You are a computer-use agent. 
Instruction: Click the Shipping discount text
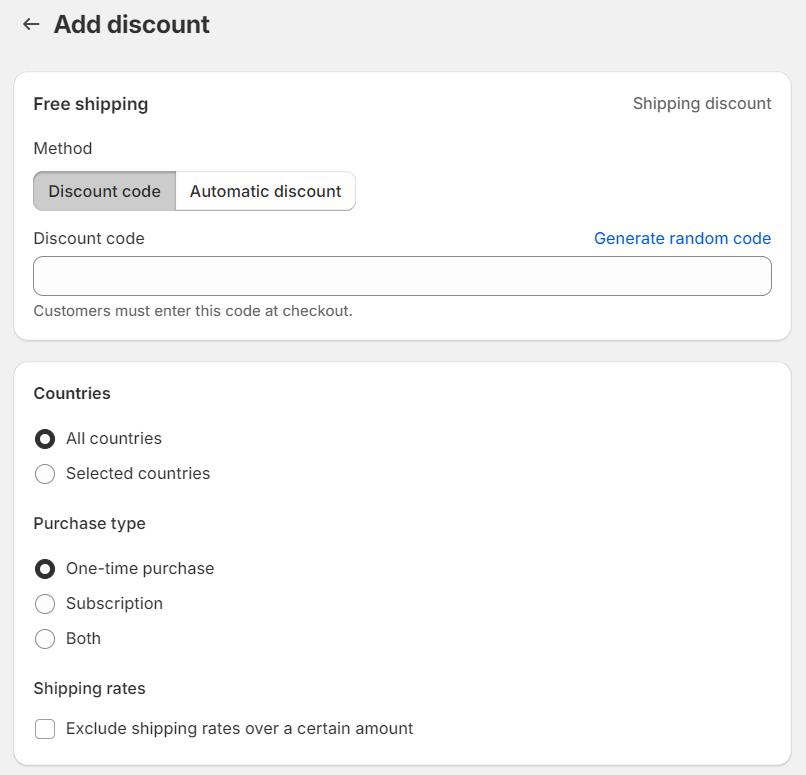(x=701, y=104)
